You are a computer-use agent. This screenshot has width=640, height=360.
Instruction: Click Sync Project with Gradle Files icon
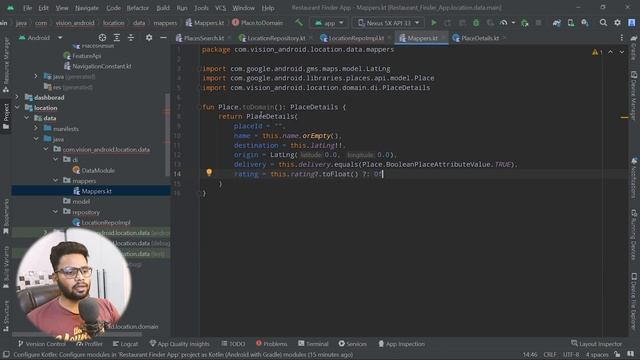[557, 23]
